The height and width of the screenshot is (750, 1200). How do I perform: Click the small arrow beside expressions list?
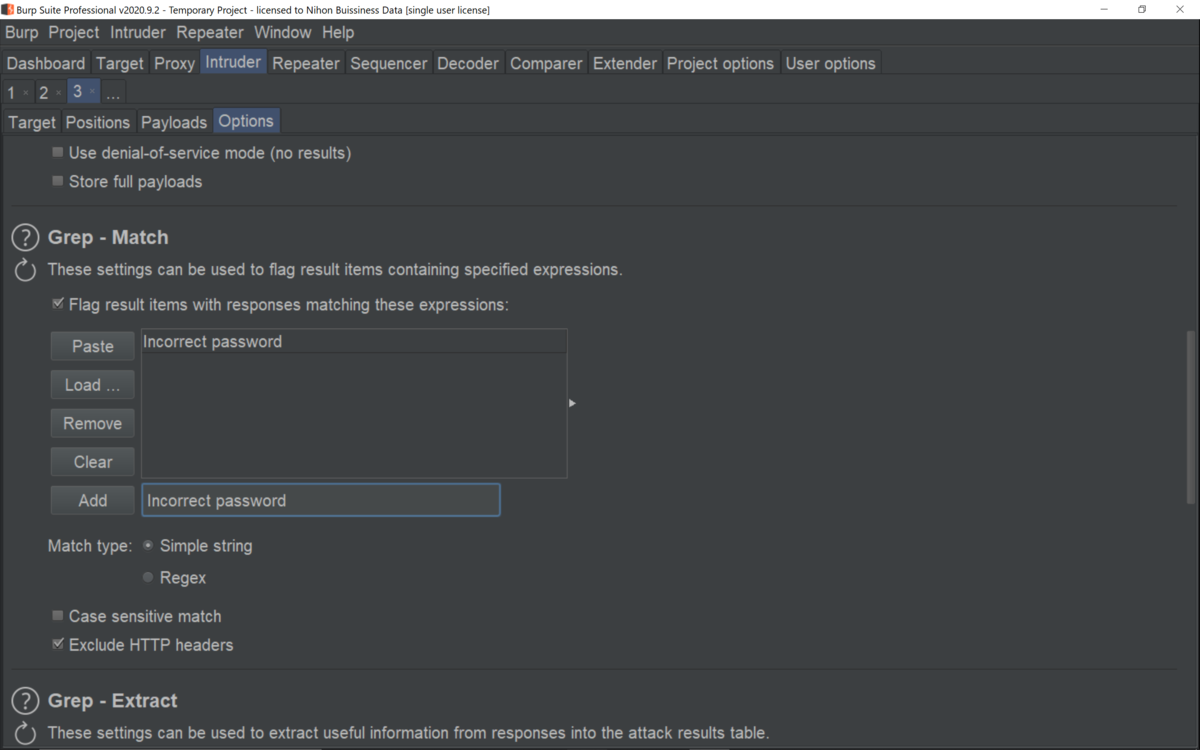[572, 403]
